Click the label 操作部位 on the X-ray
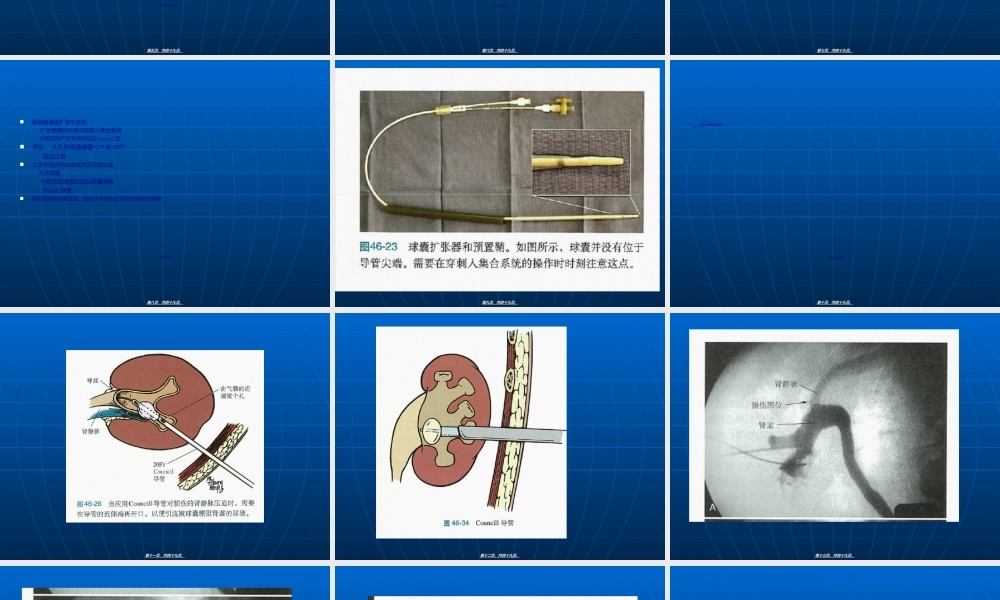This screenshot has width=1000, height=600. 765,403
